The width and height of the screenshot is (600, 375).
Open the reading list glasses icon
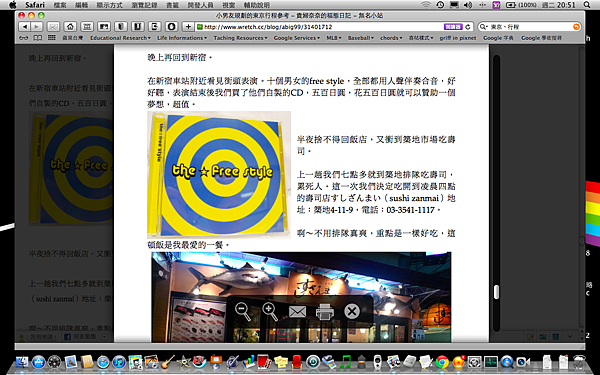tap(24, 38)
